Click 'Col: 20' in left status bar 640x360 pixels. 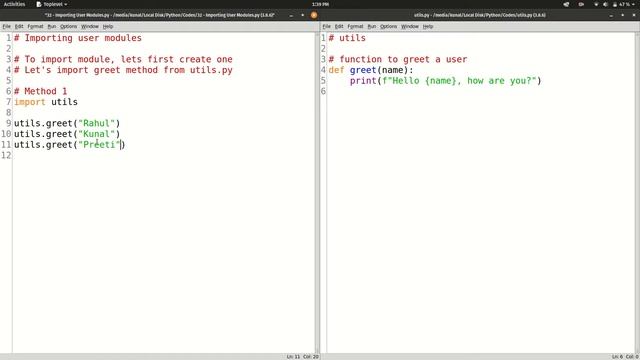[311, 357]
